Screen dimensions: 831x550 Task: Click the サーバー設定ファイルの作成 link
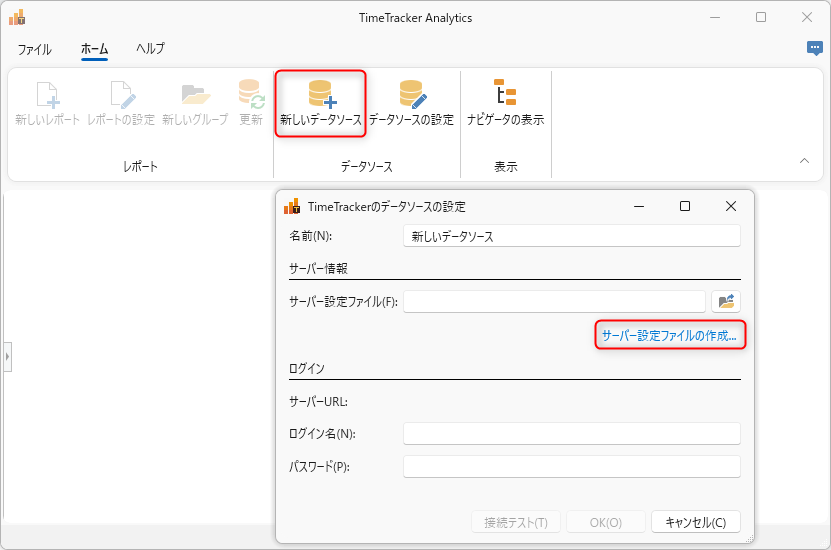[669, 336]
